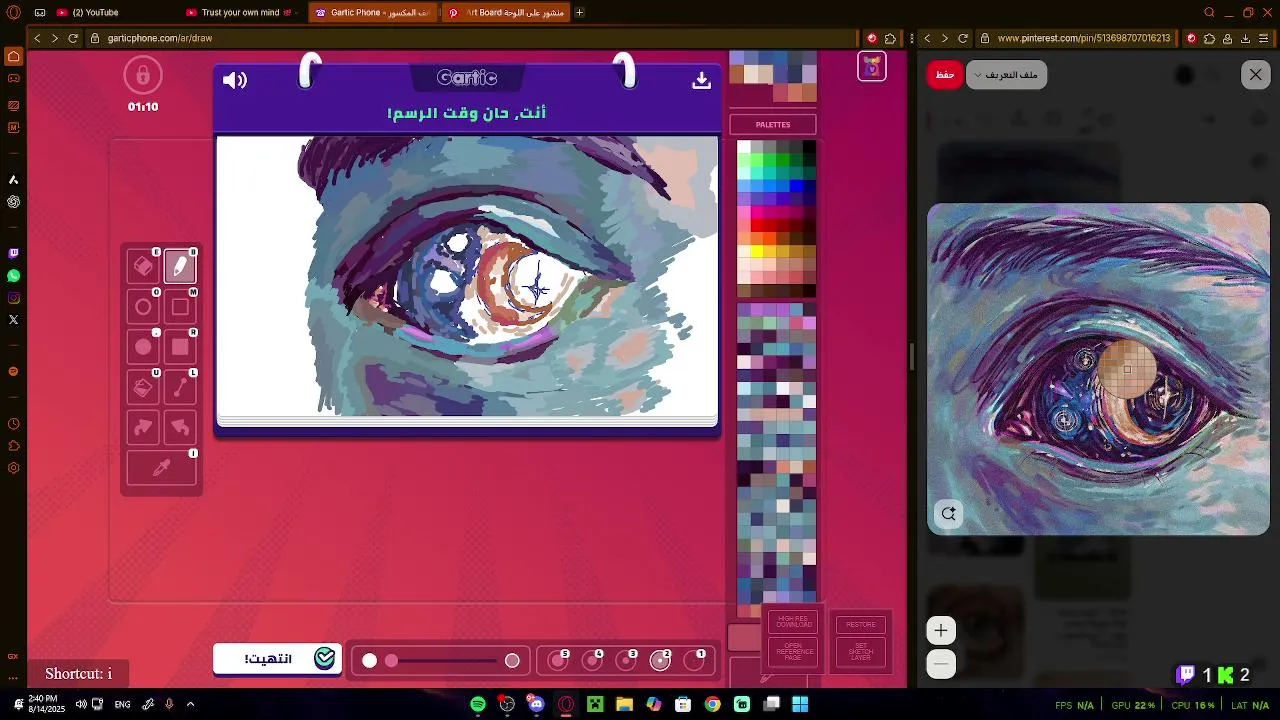Open WhatsApp in the Opera sidebar
Screen dimensions: 1280x720
click(13, 275)
